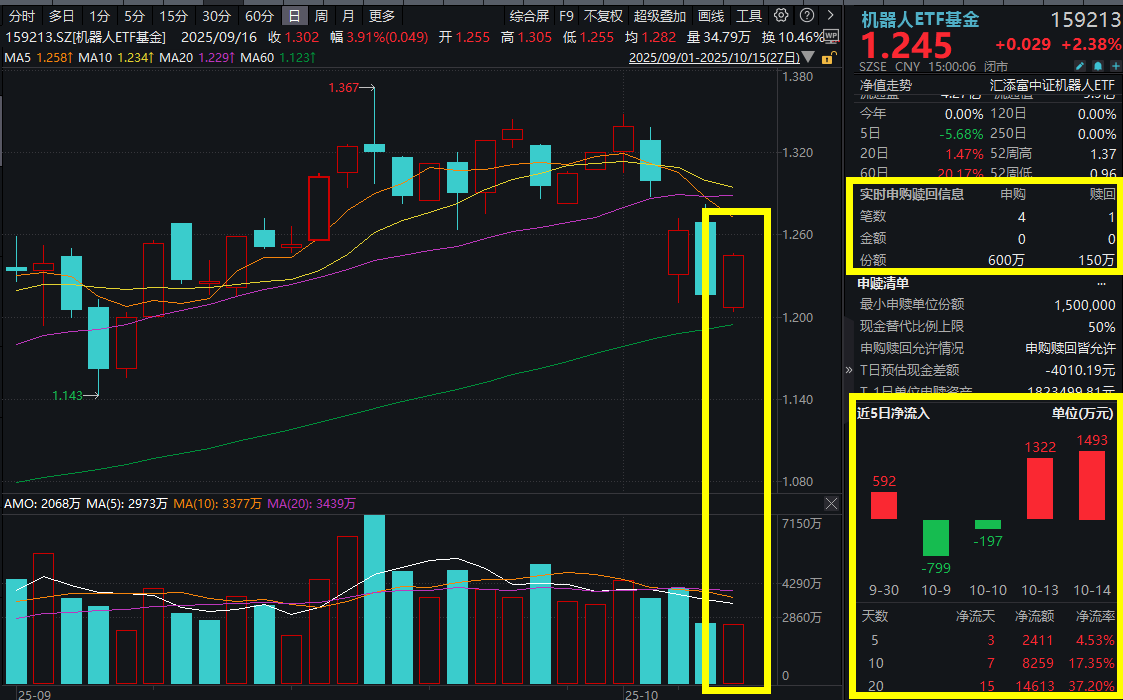The height and width of the screenshot is (700, 1123).
Task: Click the last candlestick on the chart
Action: click(x=733, y=281)
